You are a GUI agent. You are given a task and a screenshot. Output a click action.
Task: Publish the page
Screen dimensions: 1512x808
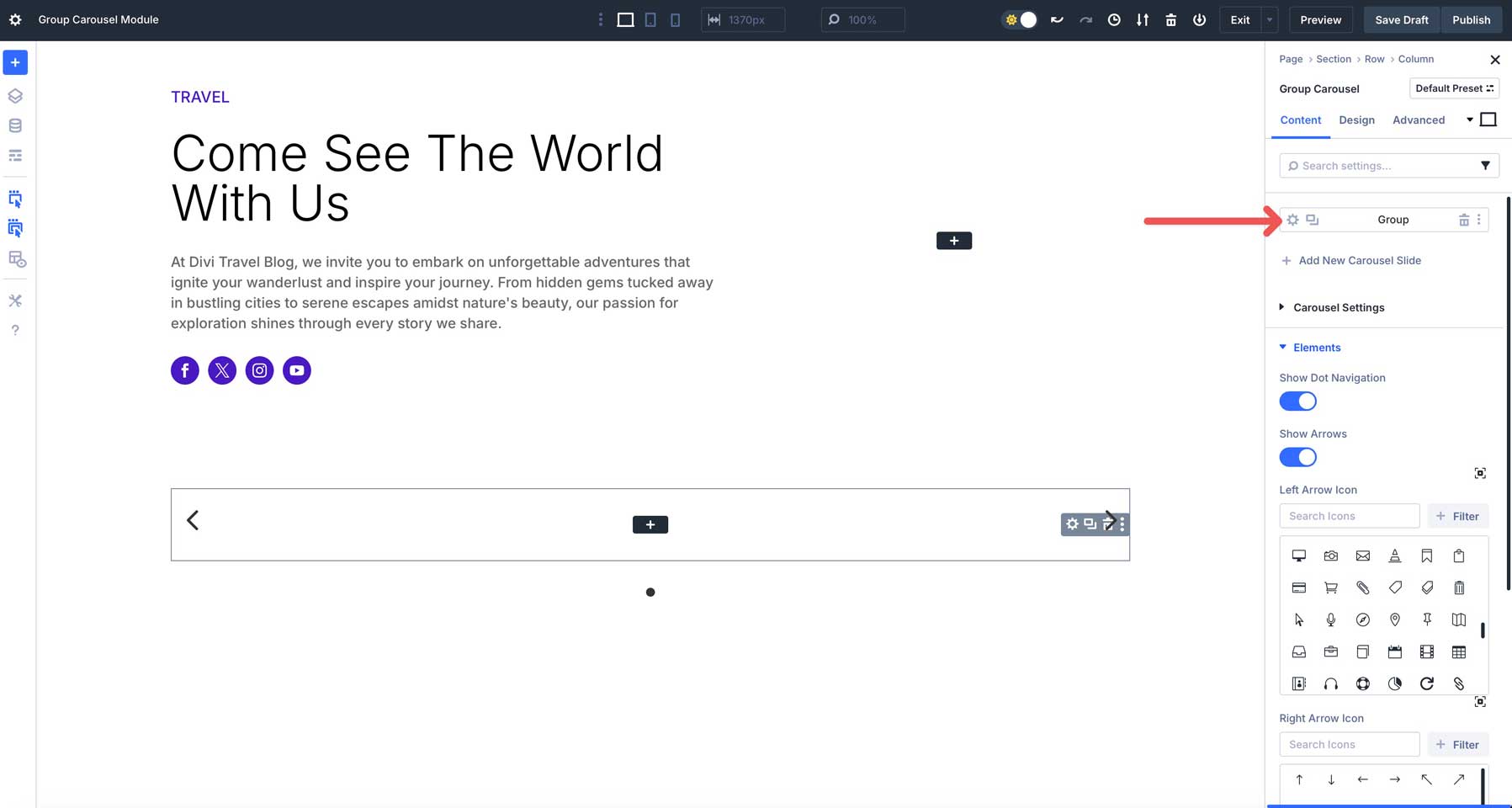pyautogui.click(x=1472, y=19)
